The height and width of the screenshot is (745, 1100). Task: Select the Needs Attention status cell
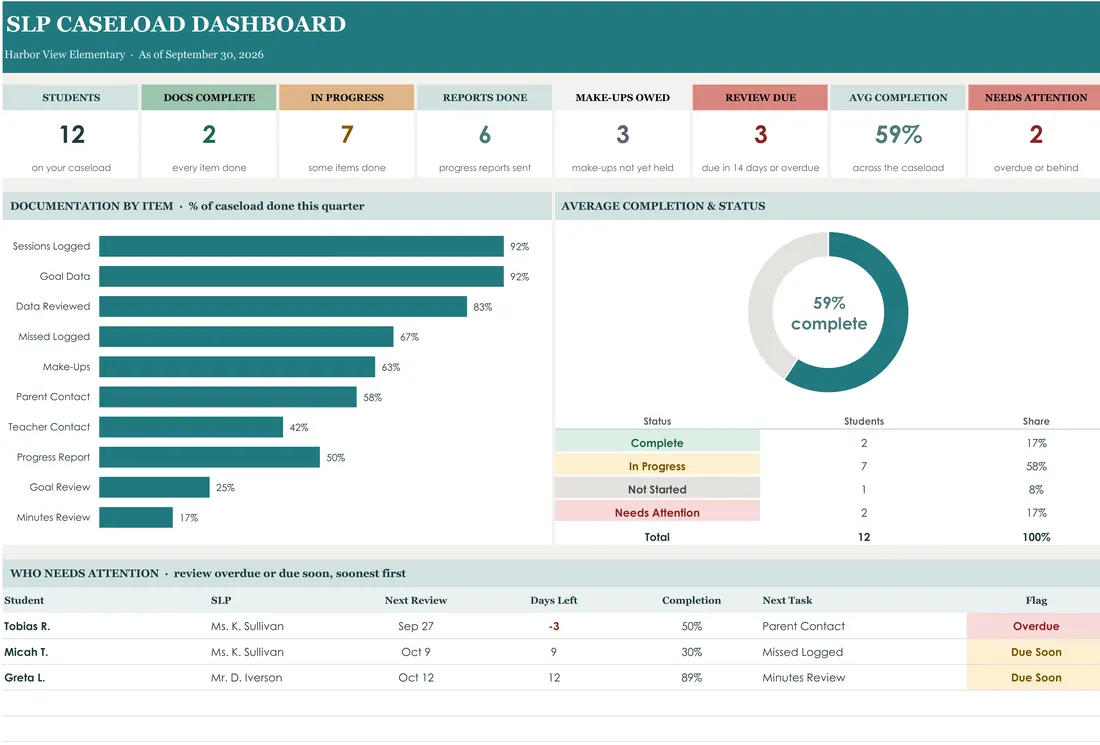pyautogui.click(x=657, y=513)
